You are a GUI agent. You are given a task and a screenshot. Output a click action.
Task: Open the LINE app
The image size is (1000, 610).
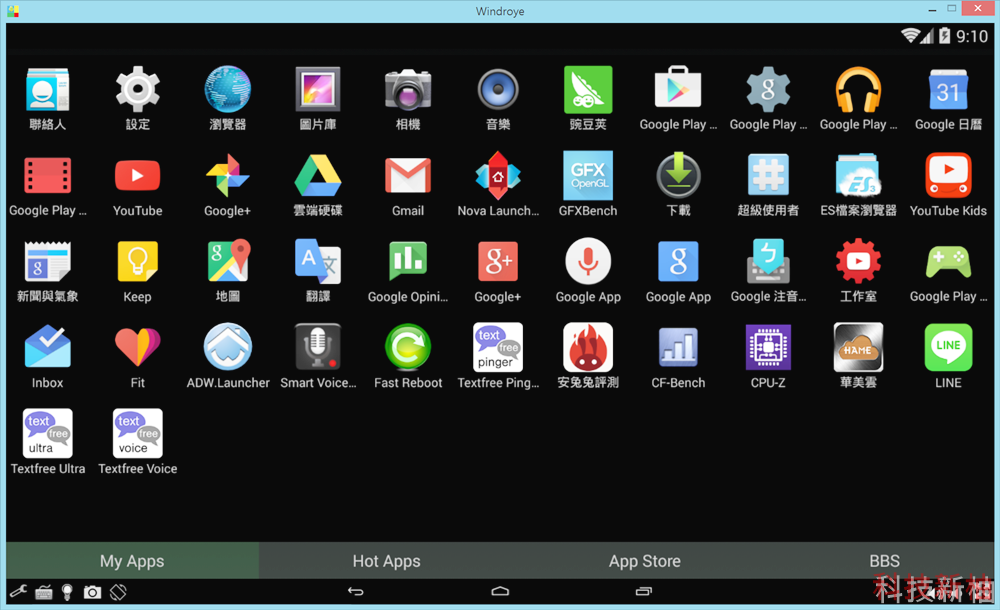click(x=948, y=347)
